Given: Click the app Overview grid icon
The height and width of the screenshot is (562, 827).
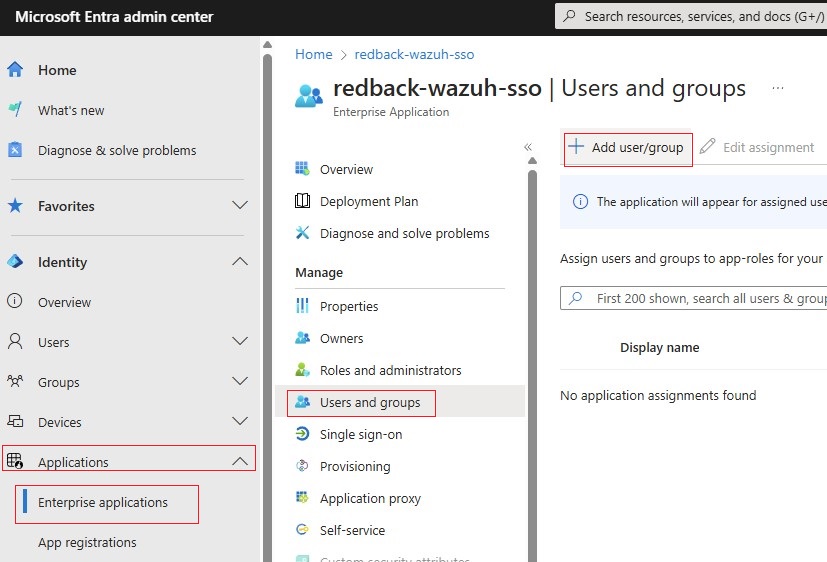Looking at the screenshot, I should click(302, 169).
